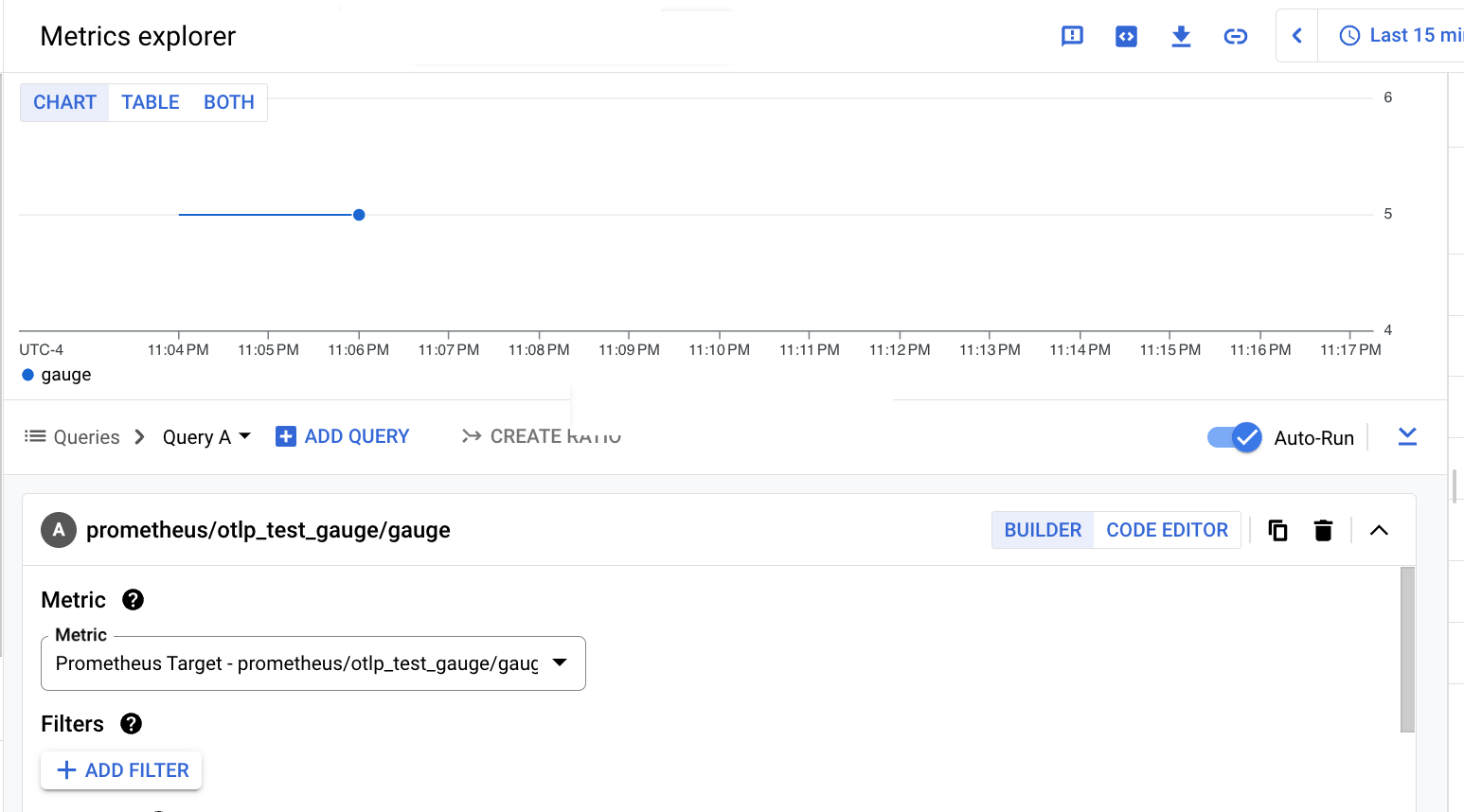
Task: Open the Metric help tooltip icon
Action: coord(133,599)
